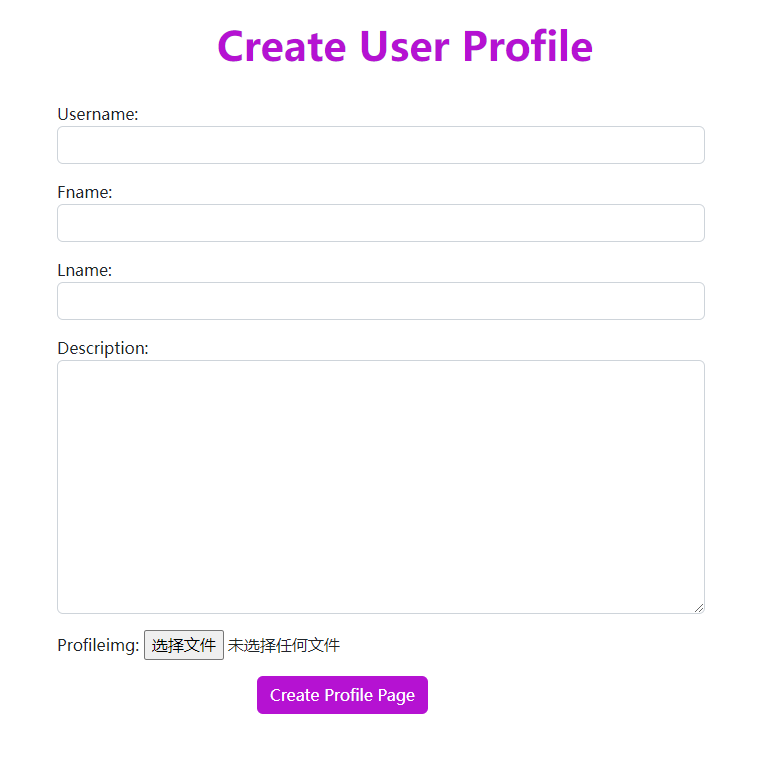Place cursor in the last name box
Image resolution: width=771 pixels, height=768 pixels.
click(380, 301)
